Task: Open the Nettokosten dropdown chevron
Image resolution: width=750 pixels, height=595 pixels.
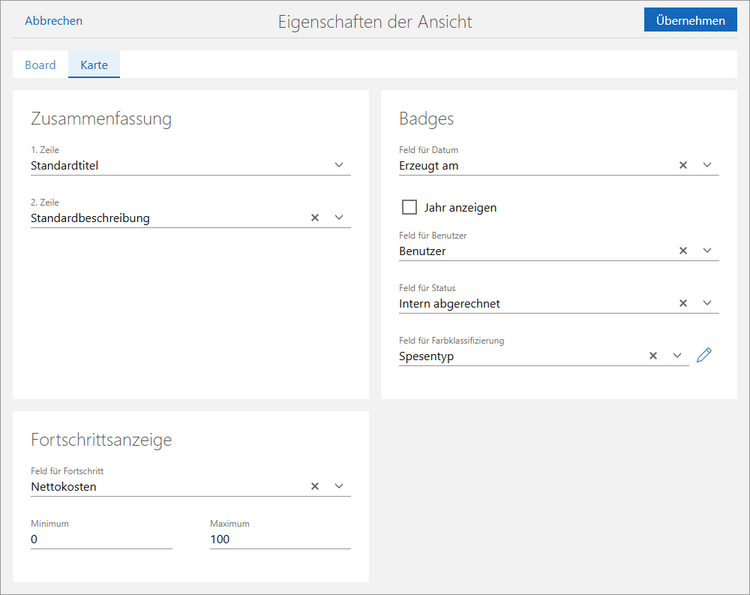Action: (x=338, y=487)
